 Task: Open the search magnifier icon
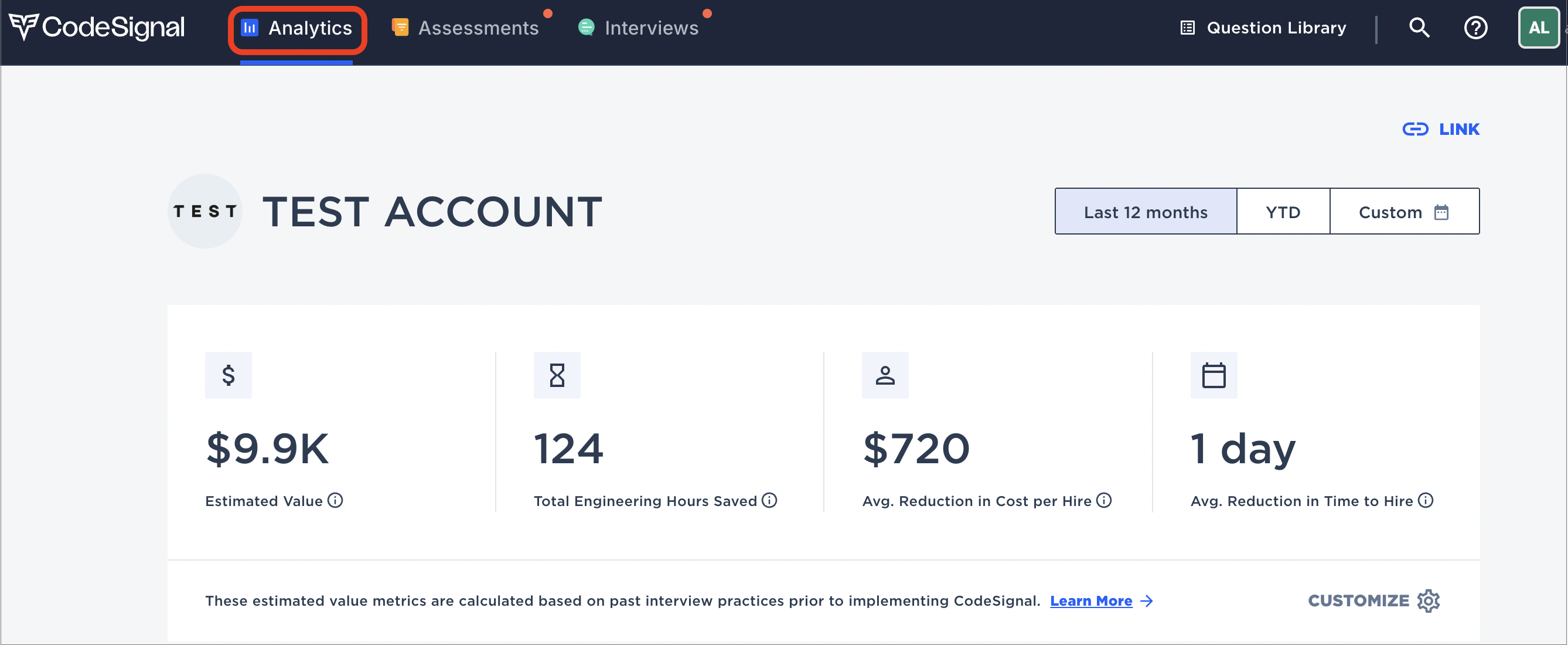pos(1419,28)
